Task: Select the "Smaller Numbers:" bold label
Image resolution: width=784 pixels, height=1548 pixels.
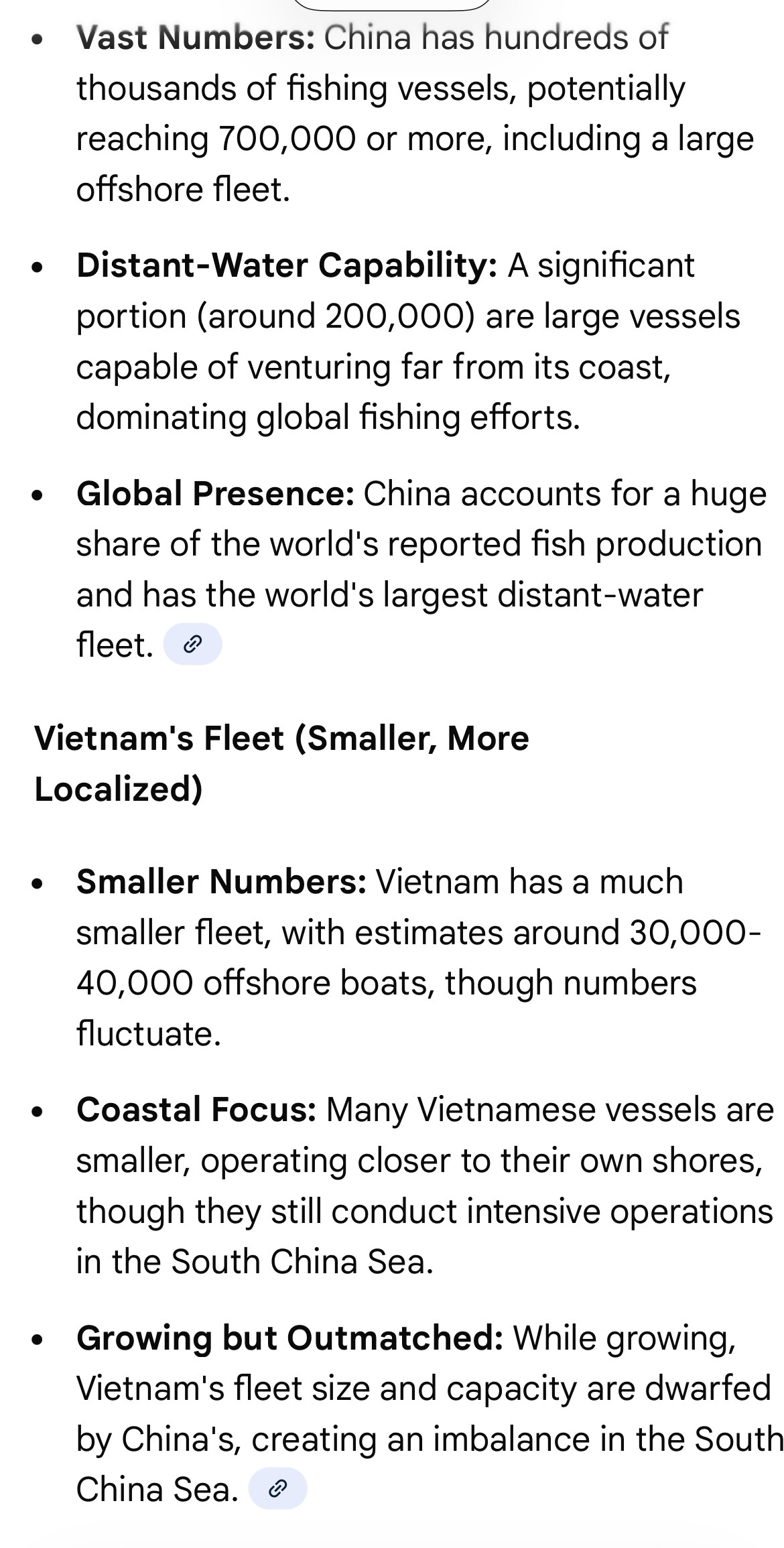Action: (x=222, y=881)
